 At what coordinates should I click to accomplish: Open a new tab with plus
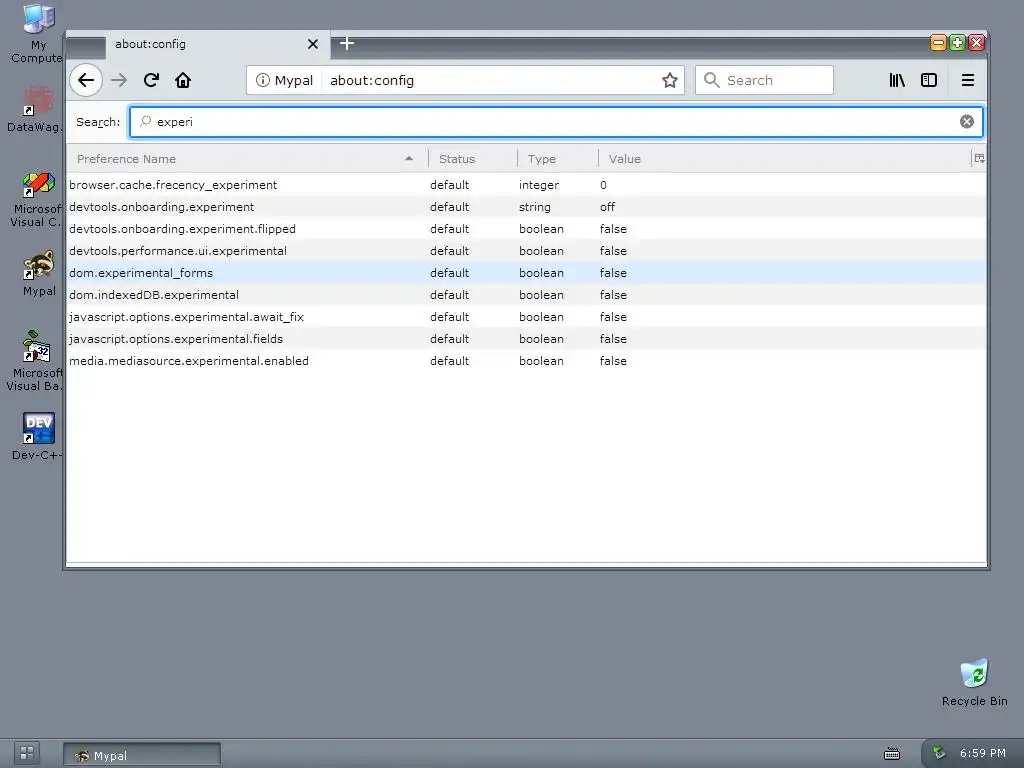pyautogui.click(x=347, y=44)
